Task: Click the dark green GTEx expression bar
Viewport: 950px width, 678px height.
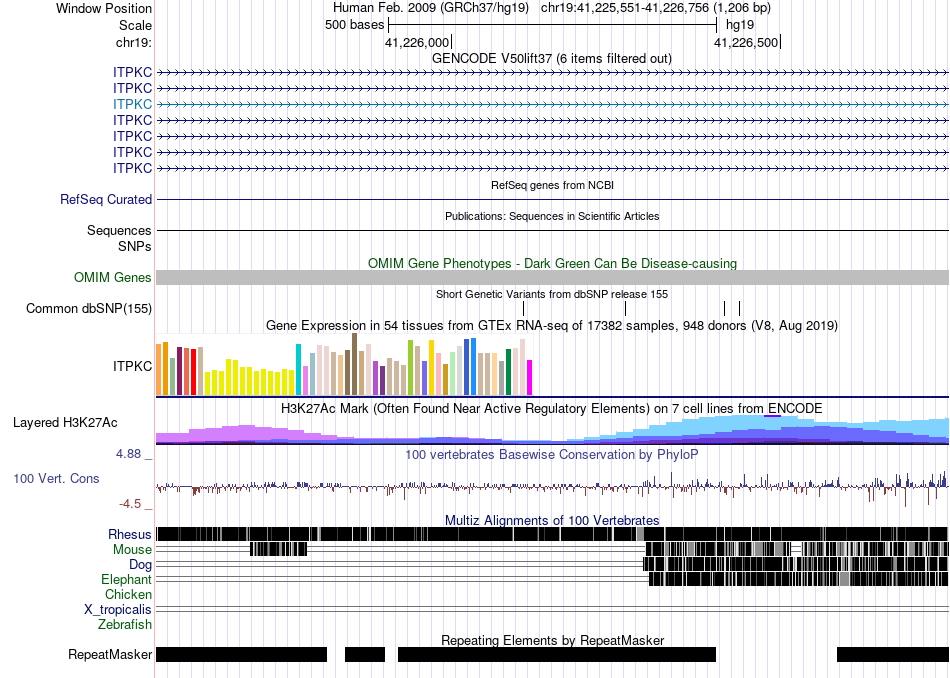Action: [508, 372]
